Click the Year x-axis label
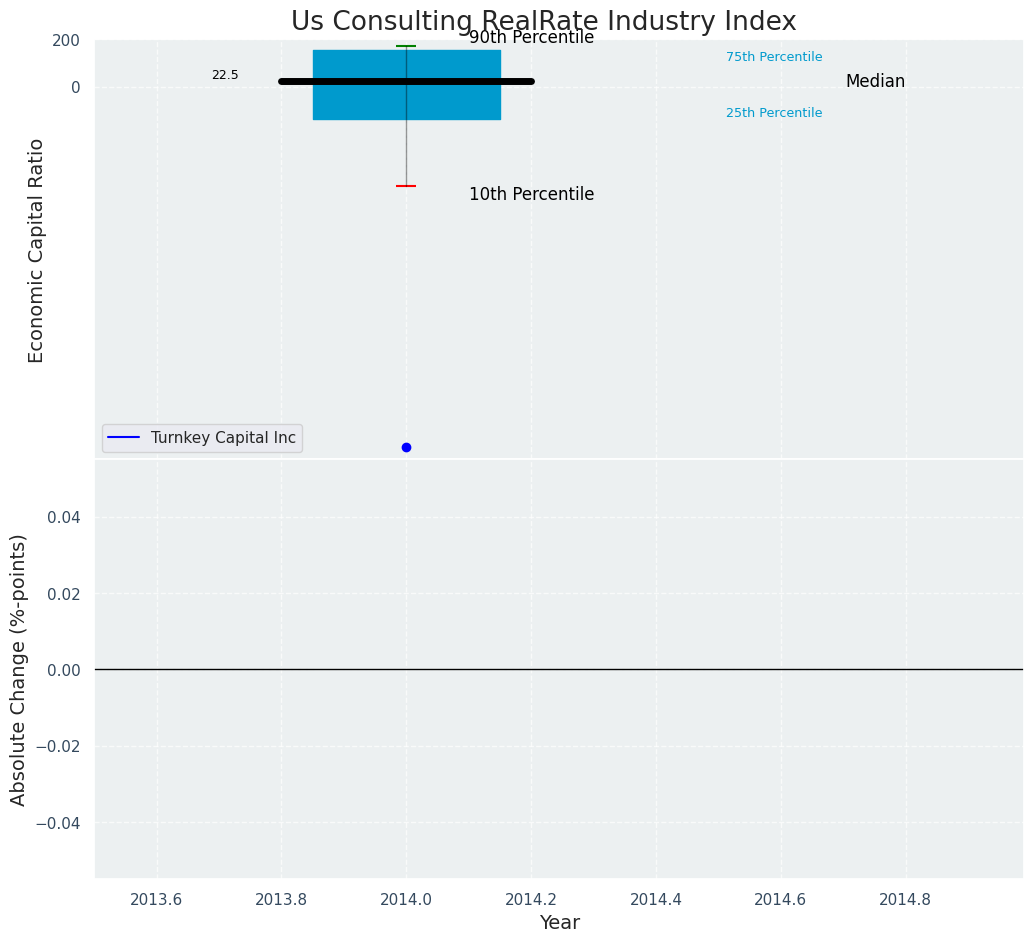This screenshot has height=942, width=1034. click(x=559, y=923)
